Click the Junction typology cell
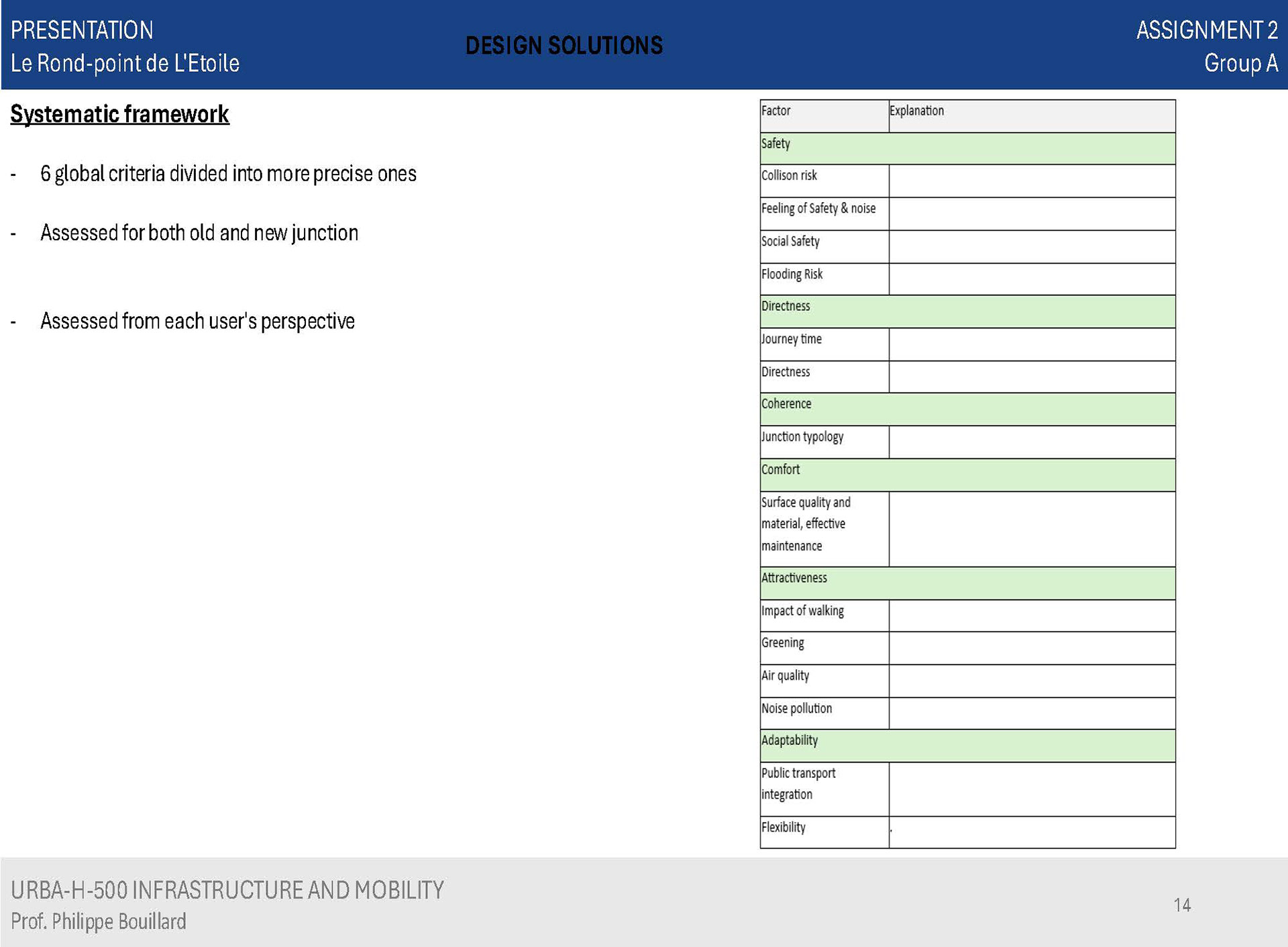This screenshot has width=1288, height=947. point(824,442)
